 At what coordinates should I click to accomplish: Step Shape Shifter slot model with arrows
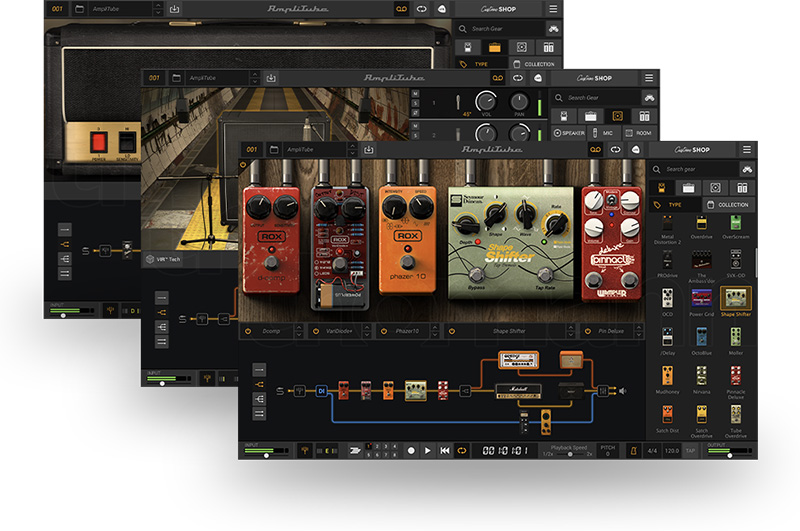(x=571, y=331)
